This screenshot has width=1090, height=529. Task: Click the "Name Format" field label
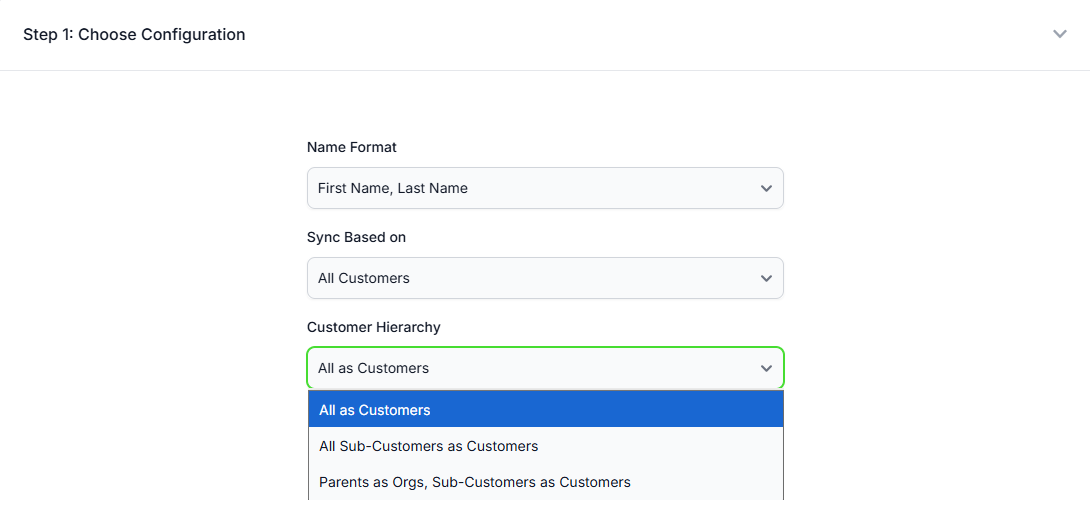pyautogui.click(x=352, y=147)
